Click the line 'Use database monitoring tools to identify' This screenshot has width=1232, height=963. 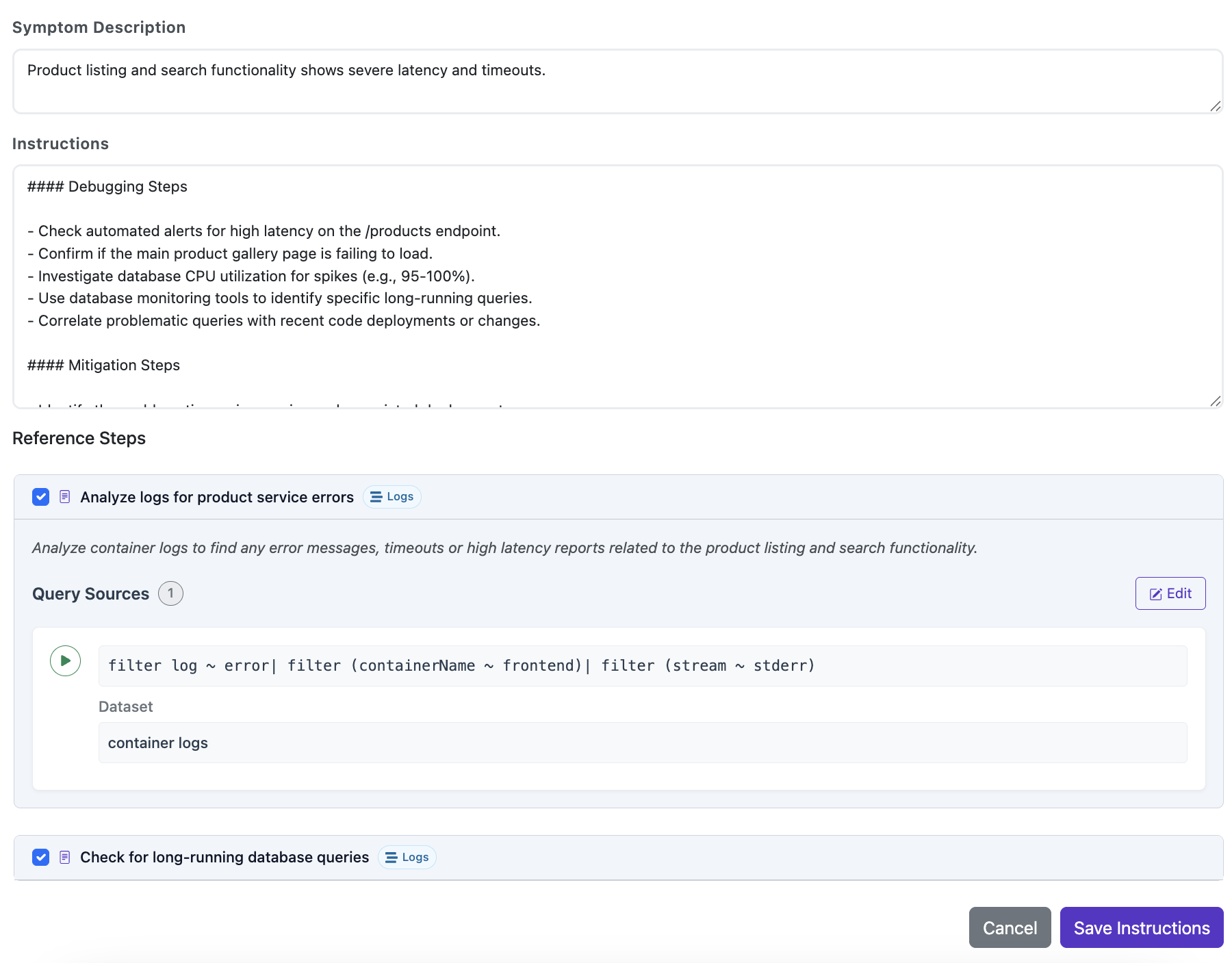[280, 298]
